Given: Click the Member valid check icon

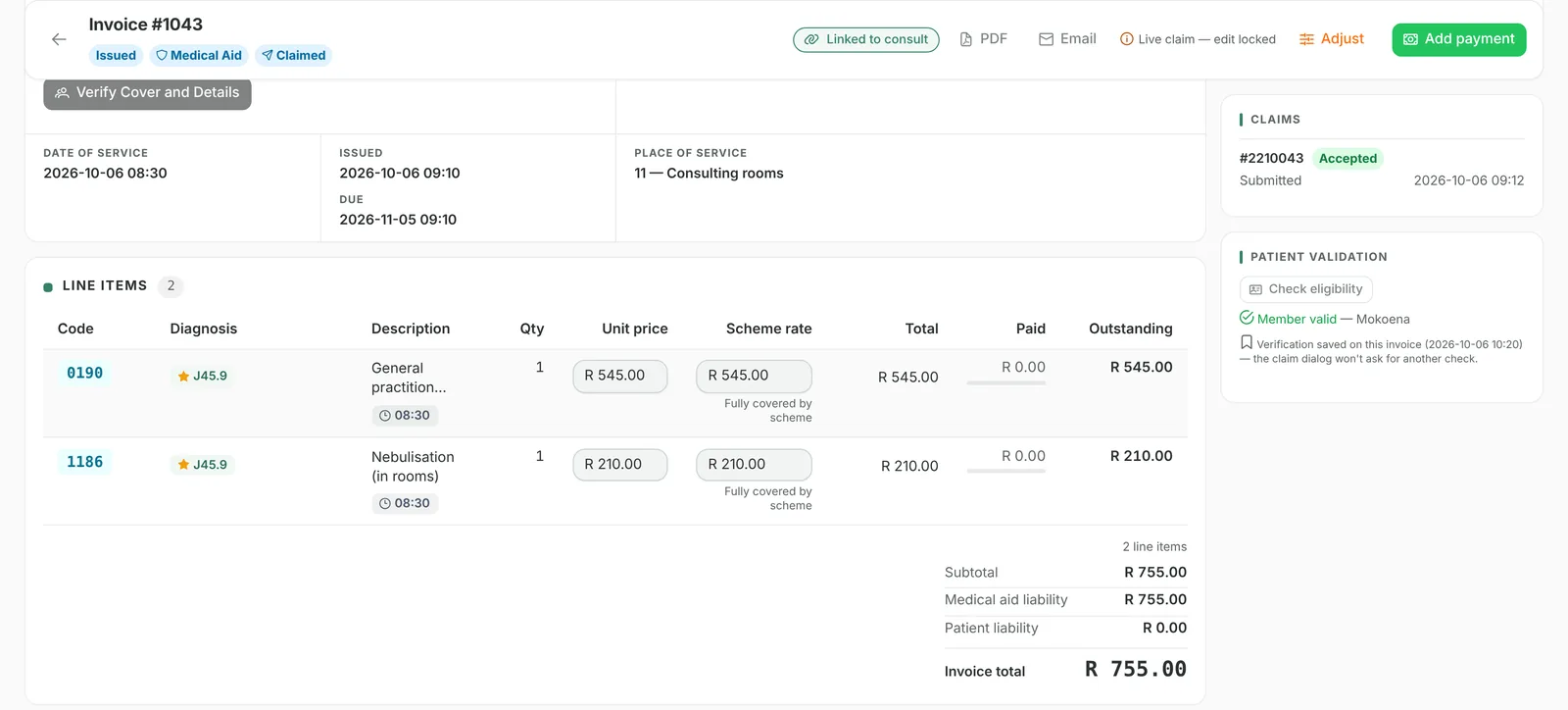Looking at the screenshot, I should pos(1247,318).
